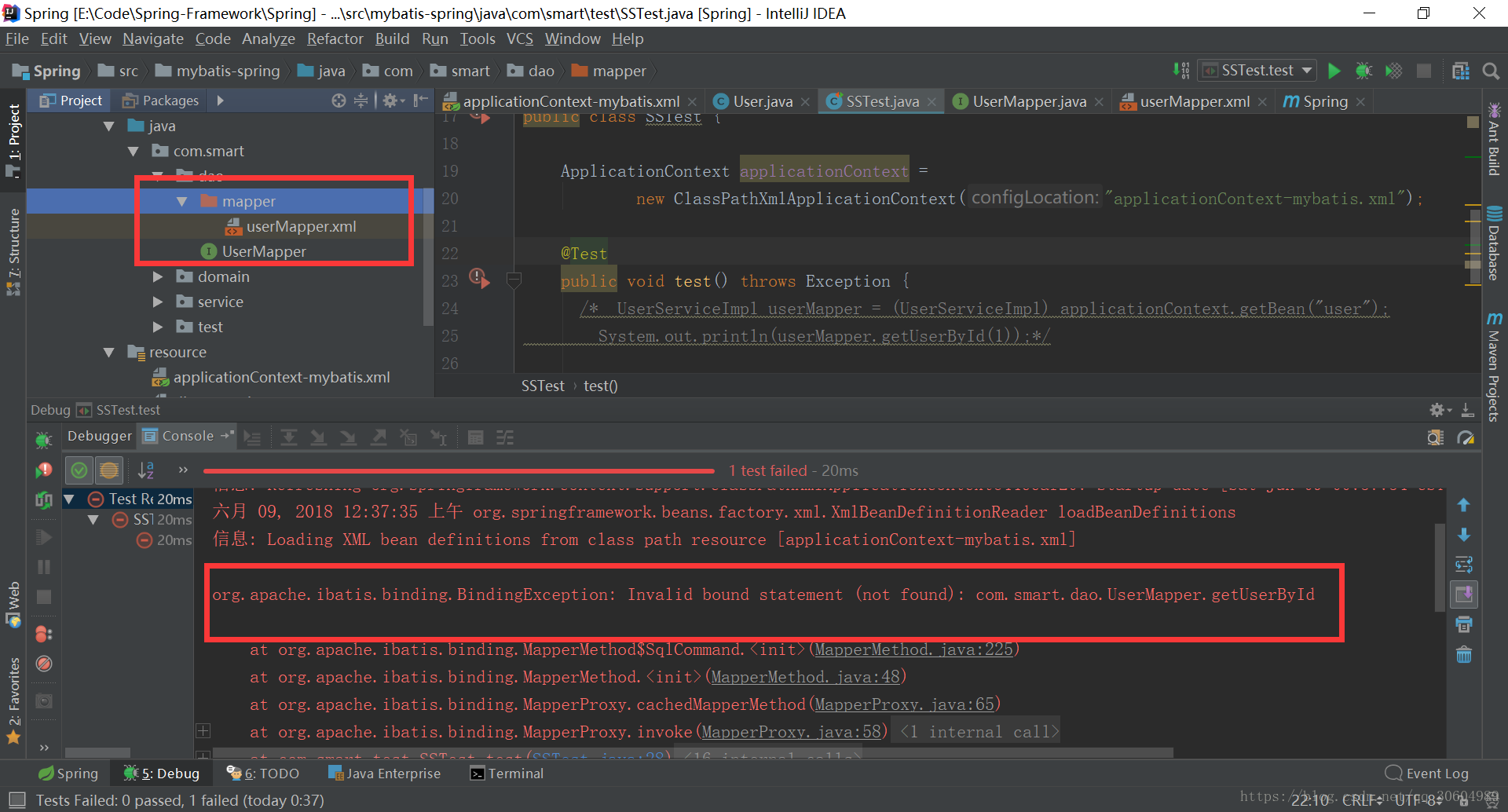Close the userMapper.xml editor tab
The width and height of the screenshot is (1508, 812).
coord(1262,102)
